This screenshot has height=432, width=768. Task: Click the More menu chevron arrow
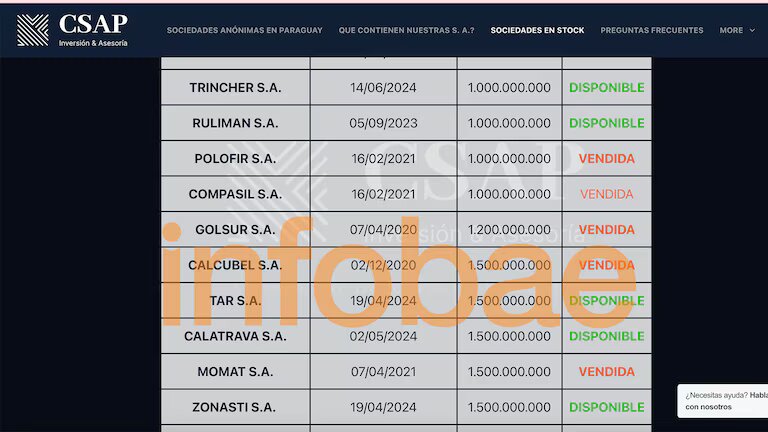pyautogui.click(x=752, y=30)
